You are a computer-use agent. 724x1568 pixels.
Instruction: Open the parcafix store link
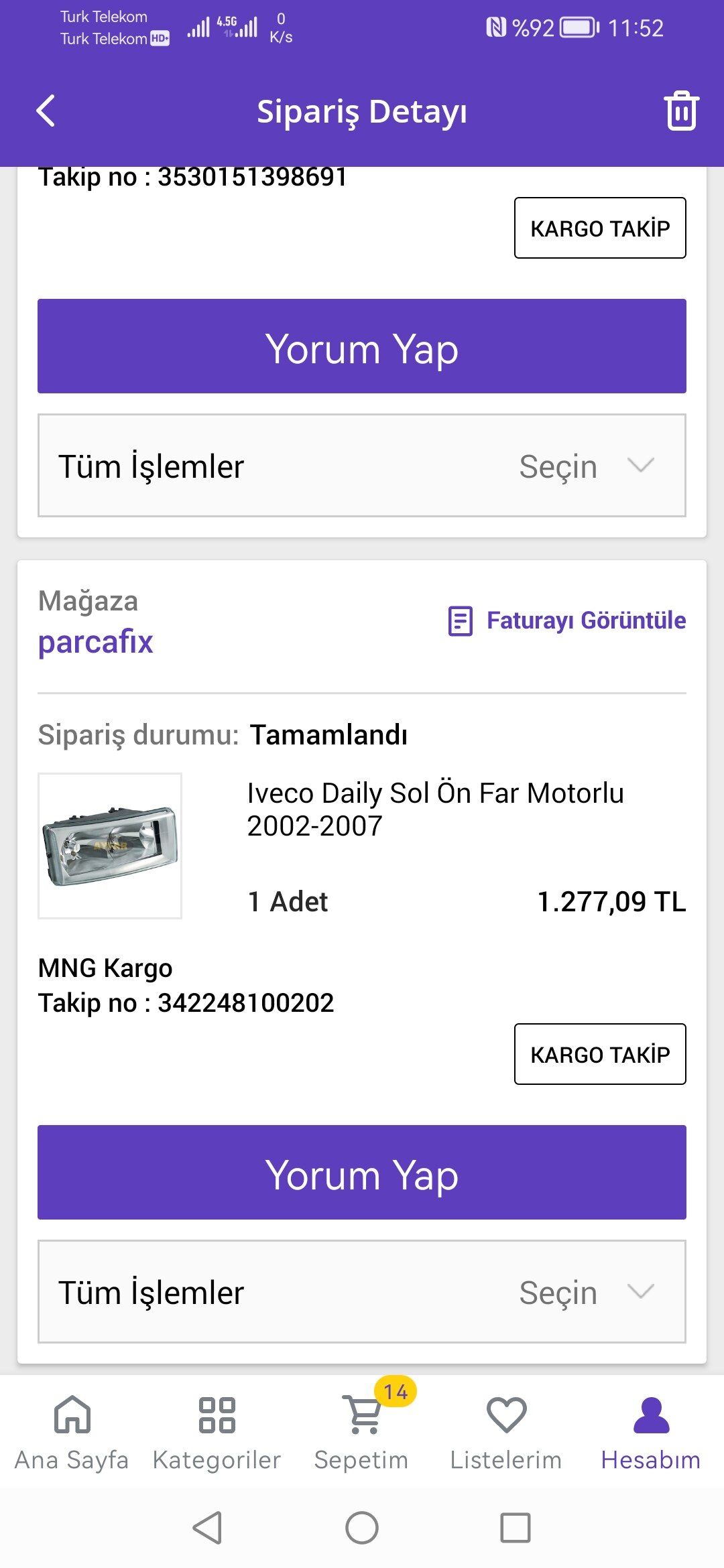point(96,642)
